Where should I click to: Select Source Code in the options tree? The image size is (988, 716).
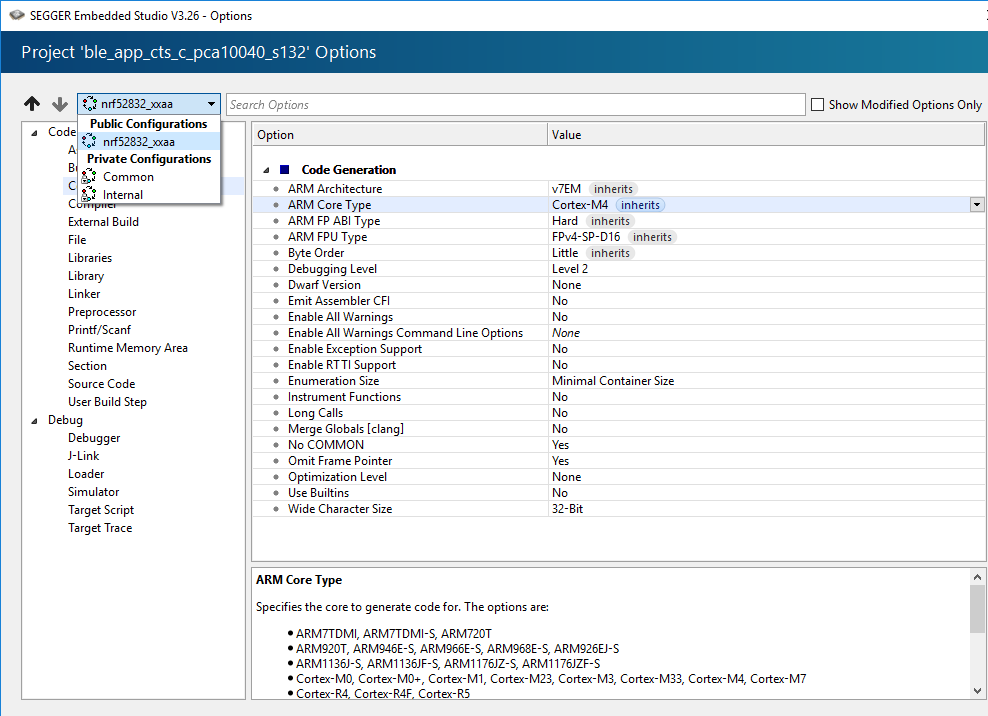[x=101, y=384]
